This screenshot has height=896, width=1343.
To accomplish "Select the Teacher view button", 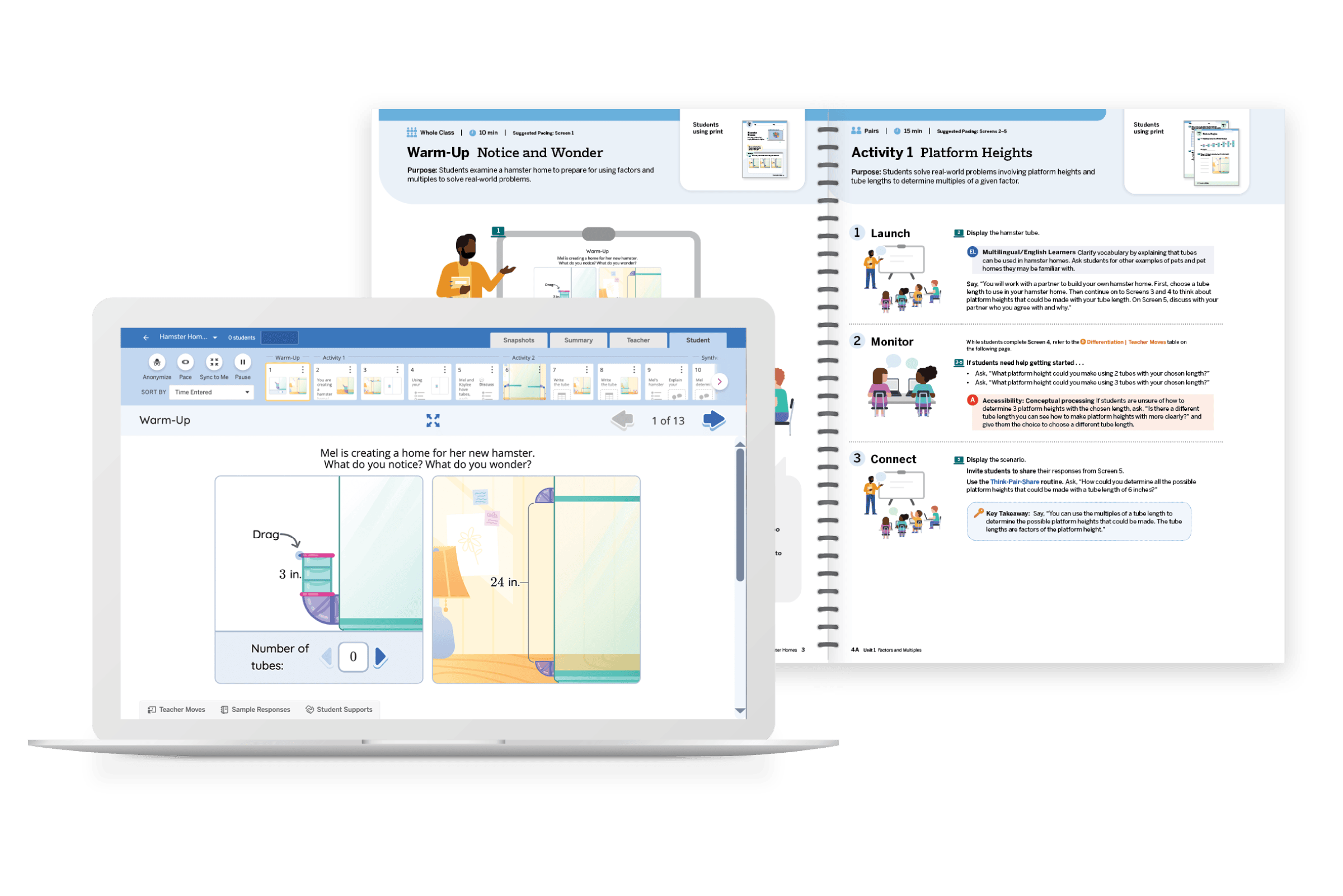I will (637, 340).
